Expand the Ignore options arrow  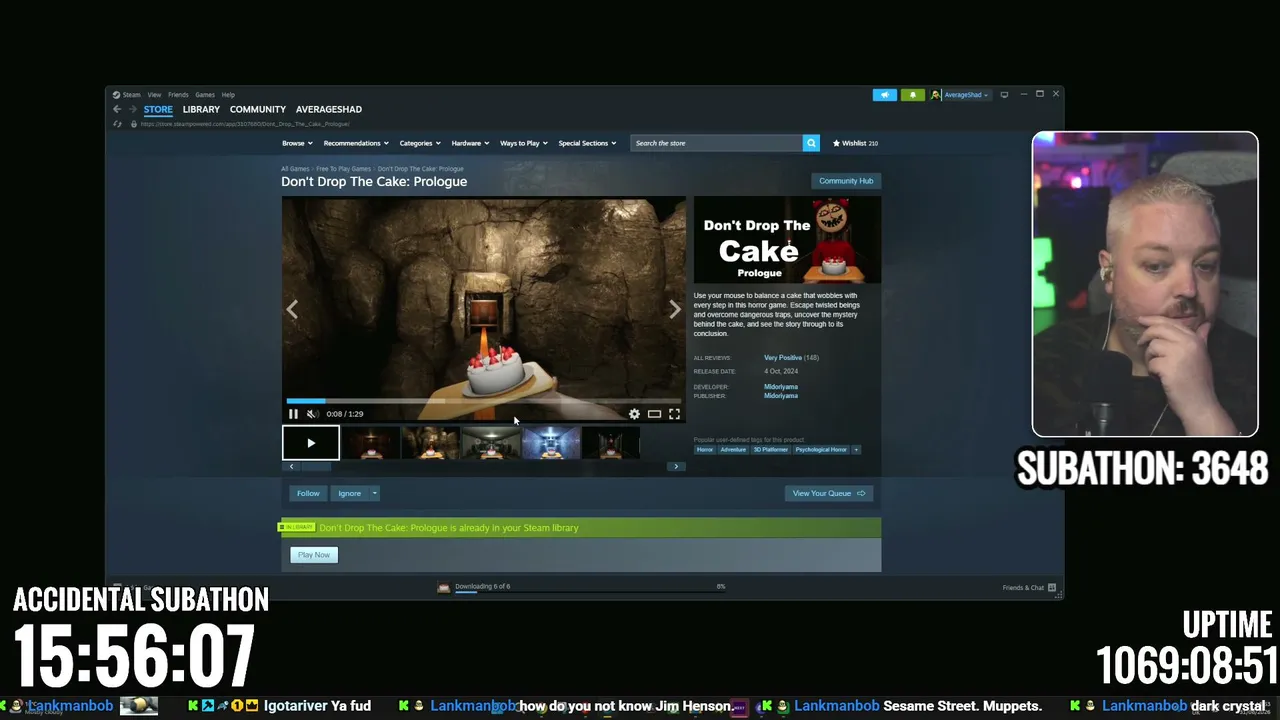pyautogui.click(x=375, y=493)
